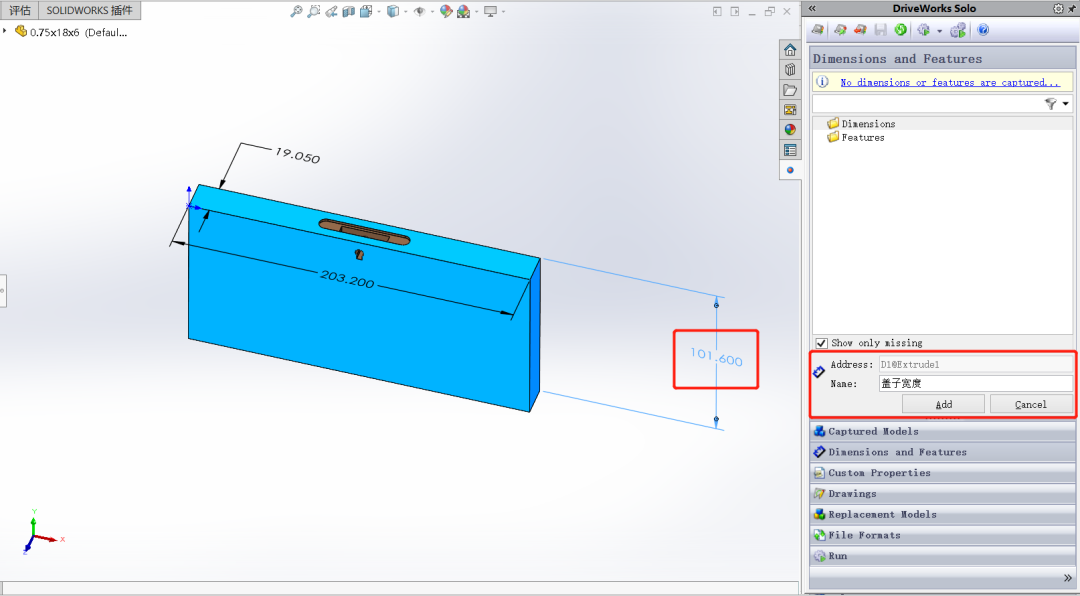Open the Apply Scene dropdown arrow

476,12
